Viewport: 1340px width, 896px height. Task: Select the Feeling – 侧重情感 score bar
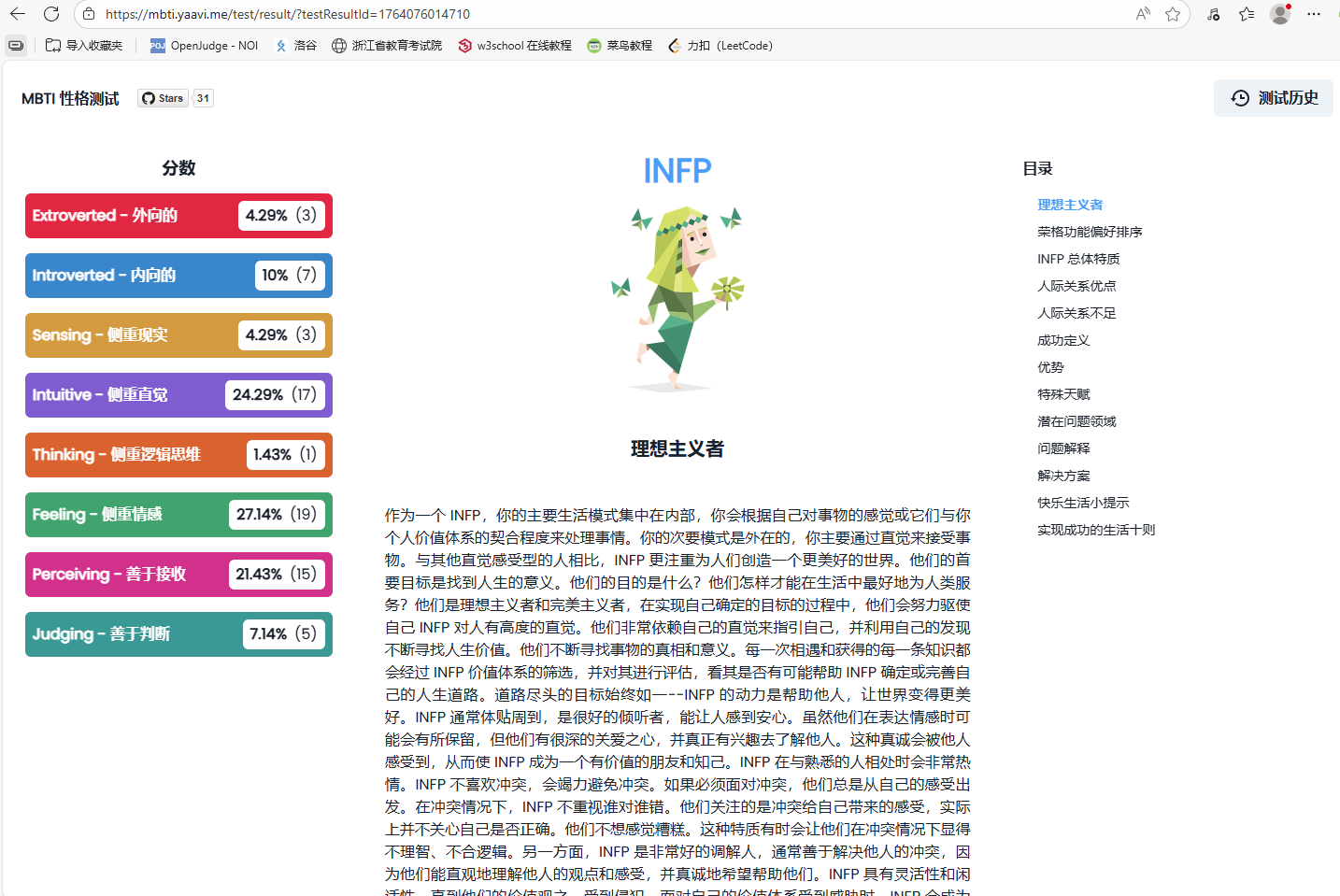178,515
